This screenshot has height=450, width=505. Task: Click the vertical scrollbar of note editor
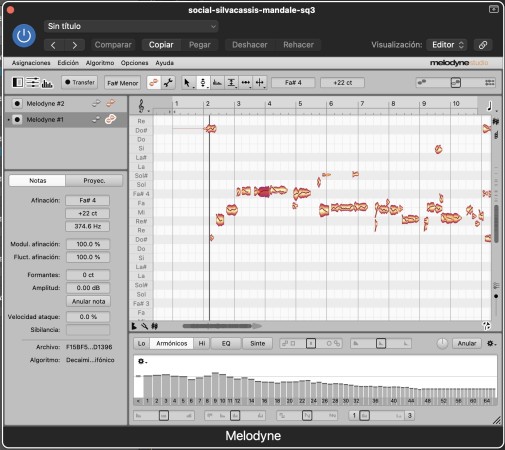click(496, 223)
